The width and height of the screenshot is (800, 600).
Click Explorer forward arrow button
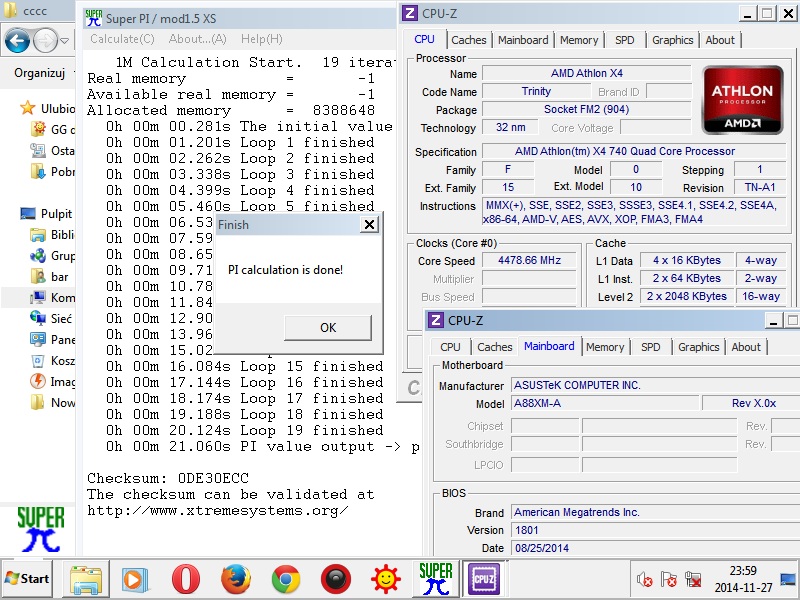[x=45, y=40]
